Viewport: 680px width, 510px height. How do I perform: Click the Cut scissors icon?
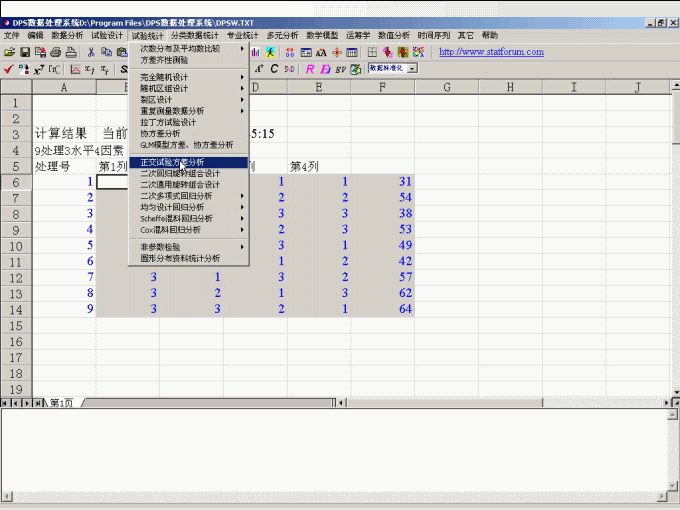pos(91,52)
